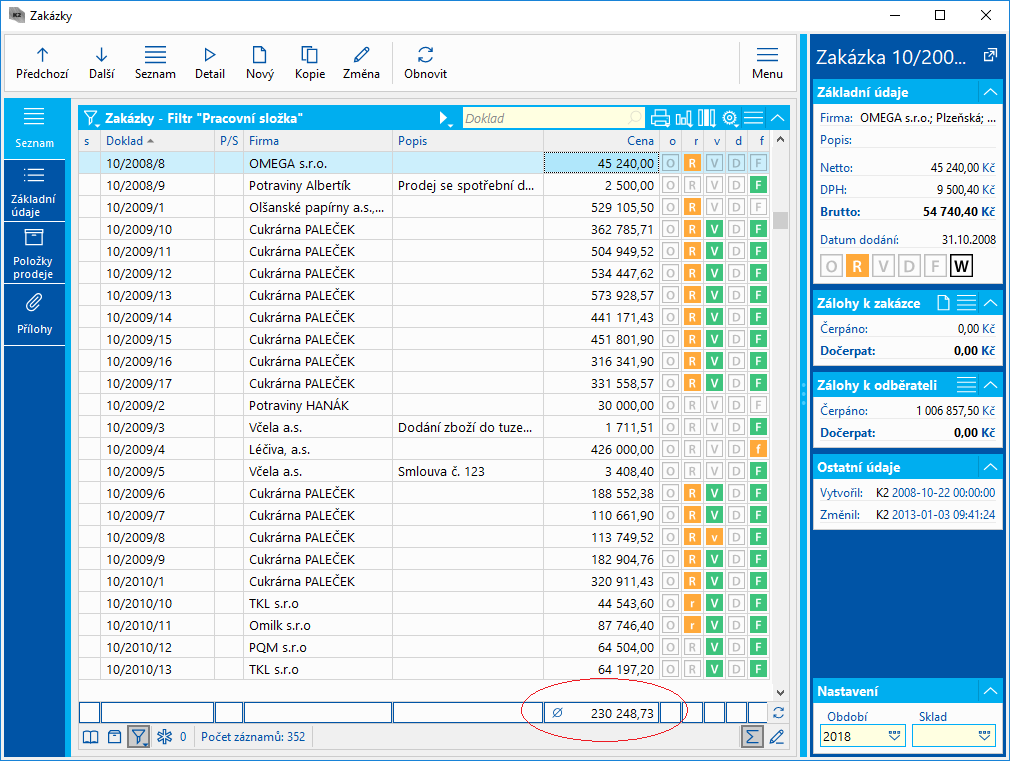Open the gear settings icon in the list header
Screen dimensions: 1011x761
[x=730, y=118]
